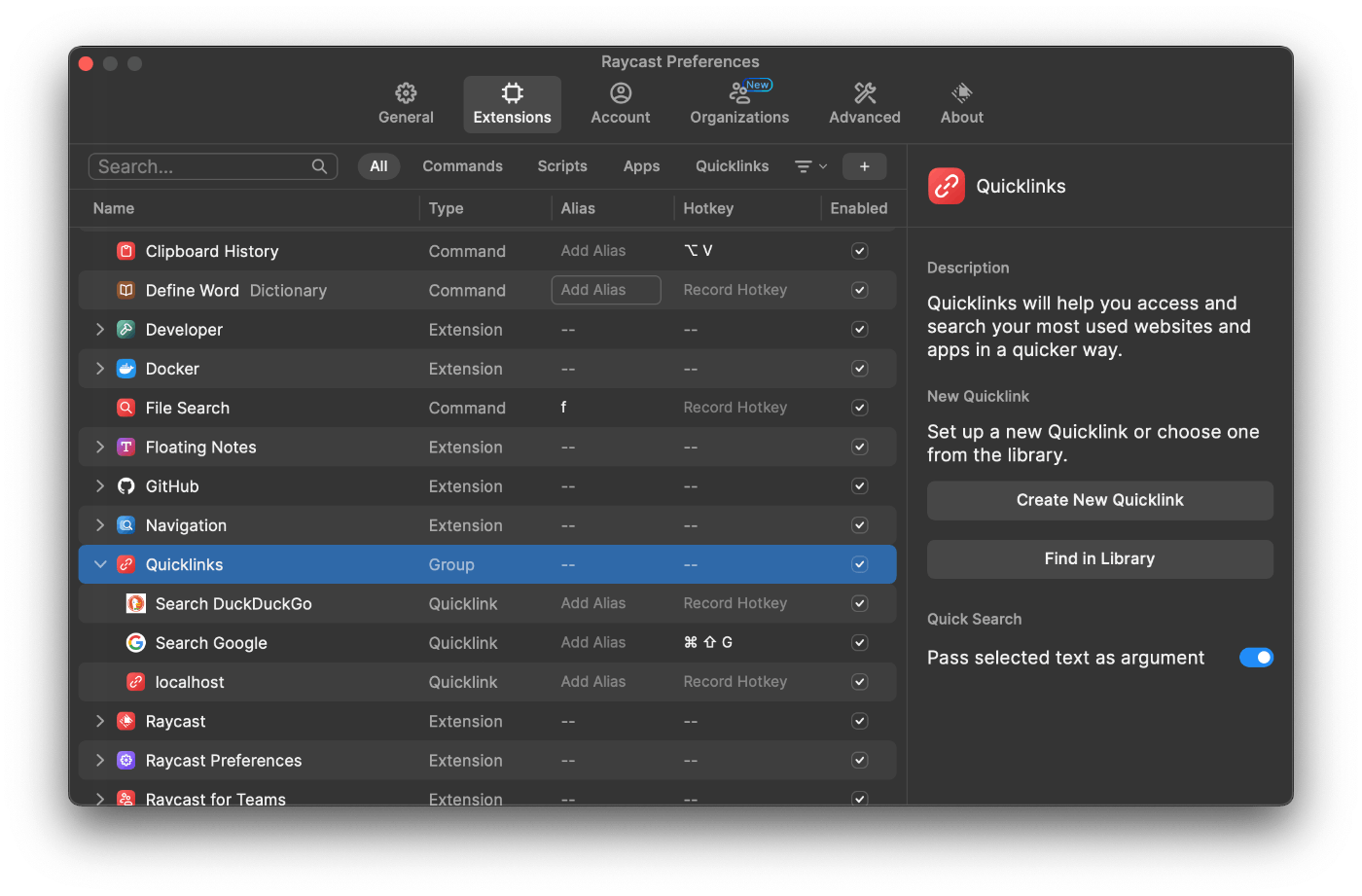Record Hotkey for localhost quicklink
The width and height of the screenshot is (1362, 896).
pyautogui.click(x=735, y=682)
